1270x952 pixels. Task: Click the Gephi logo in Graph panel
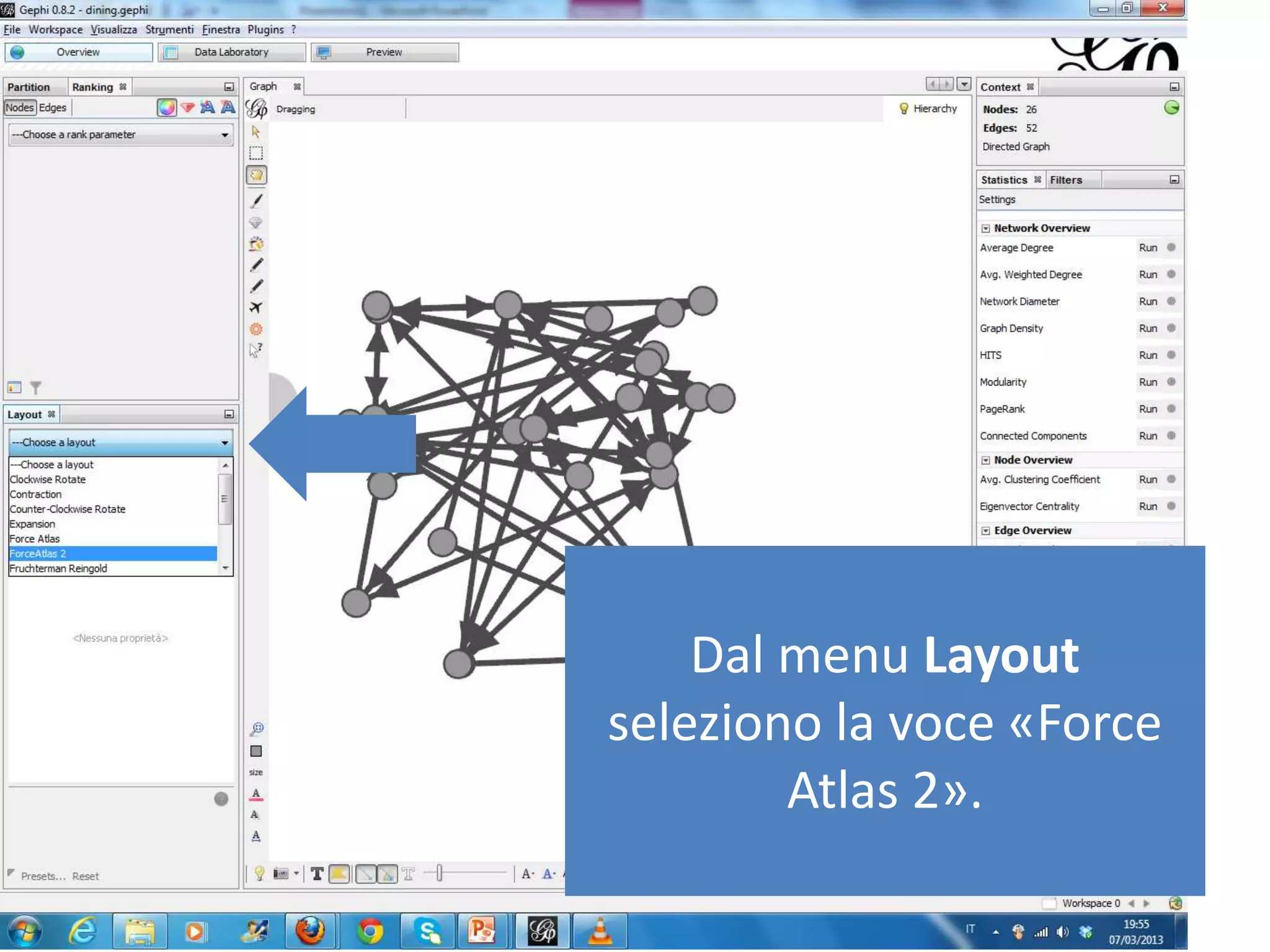click(x=257, y=109)
